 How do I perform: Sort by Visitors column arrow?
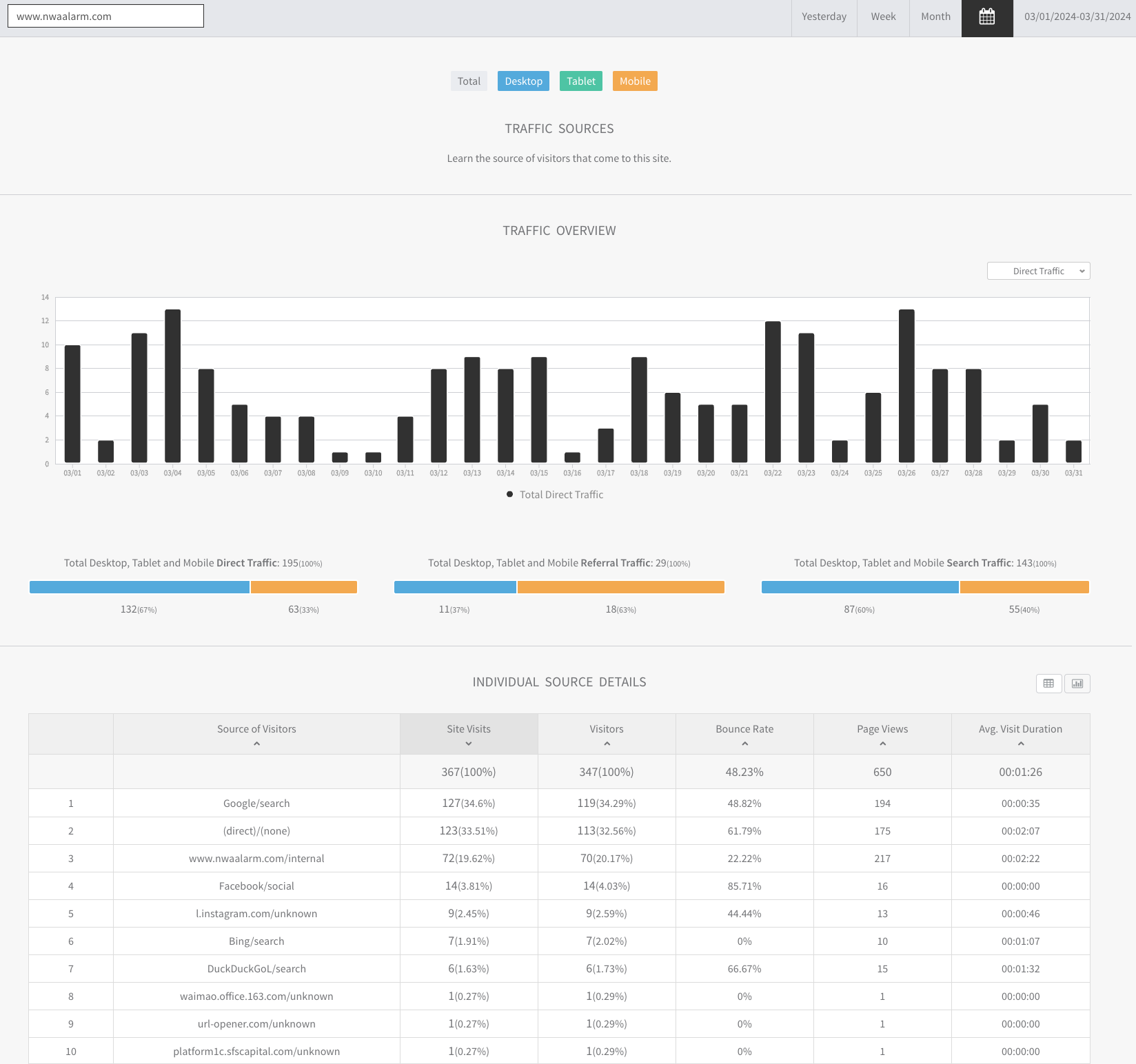pos(607,744)
